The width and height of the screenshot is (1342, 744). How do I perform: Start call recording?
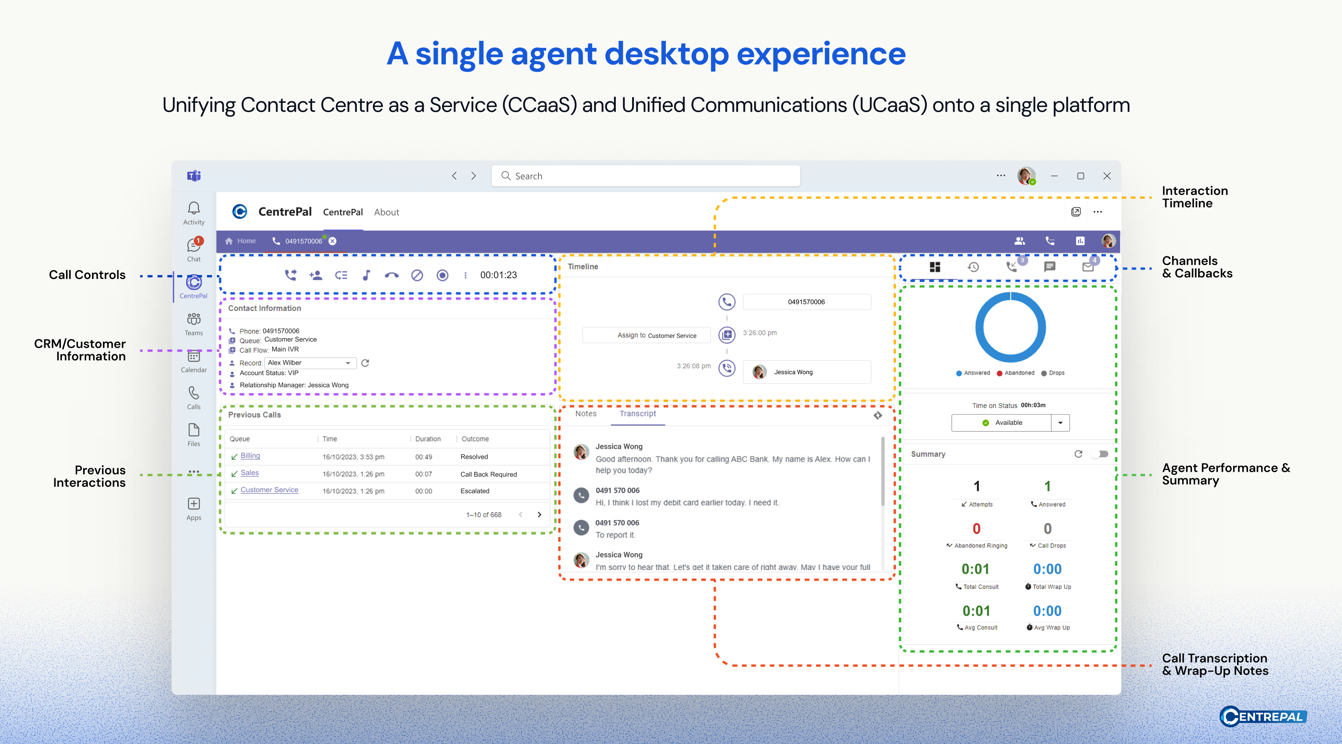[x=442, y=275]
